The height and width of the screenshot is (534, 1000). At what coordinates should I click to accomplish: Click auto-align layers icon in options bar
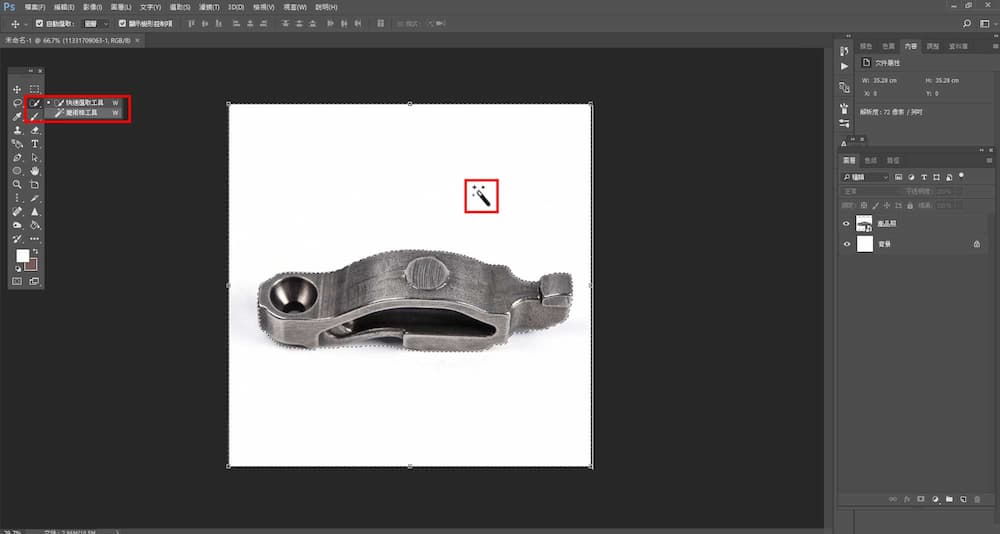380,24
